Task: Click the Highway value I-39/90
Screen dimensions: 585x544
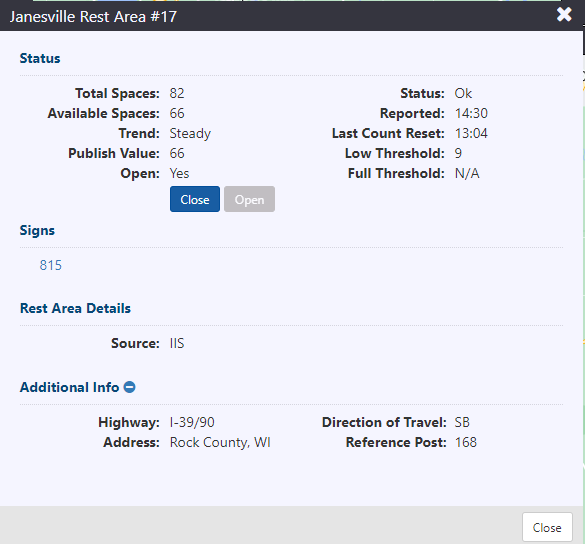Action: (x=192, y=422)
